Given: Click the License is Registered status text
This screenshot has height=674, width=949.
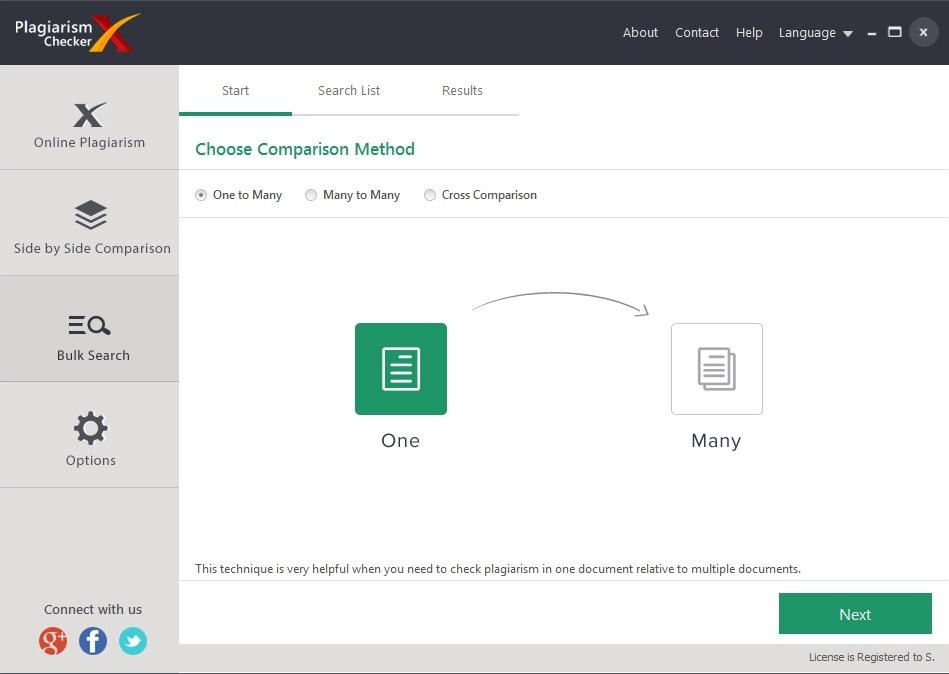Looking at the screenshot, I should pos(872,657).
